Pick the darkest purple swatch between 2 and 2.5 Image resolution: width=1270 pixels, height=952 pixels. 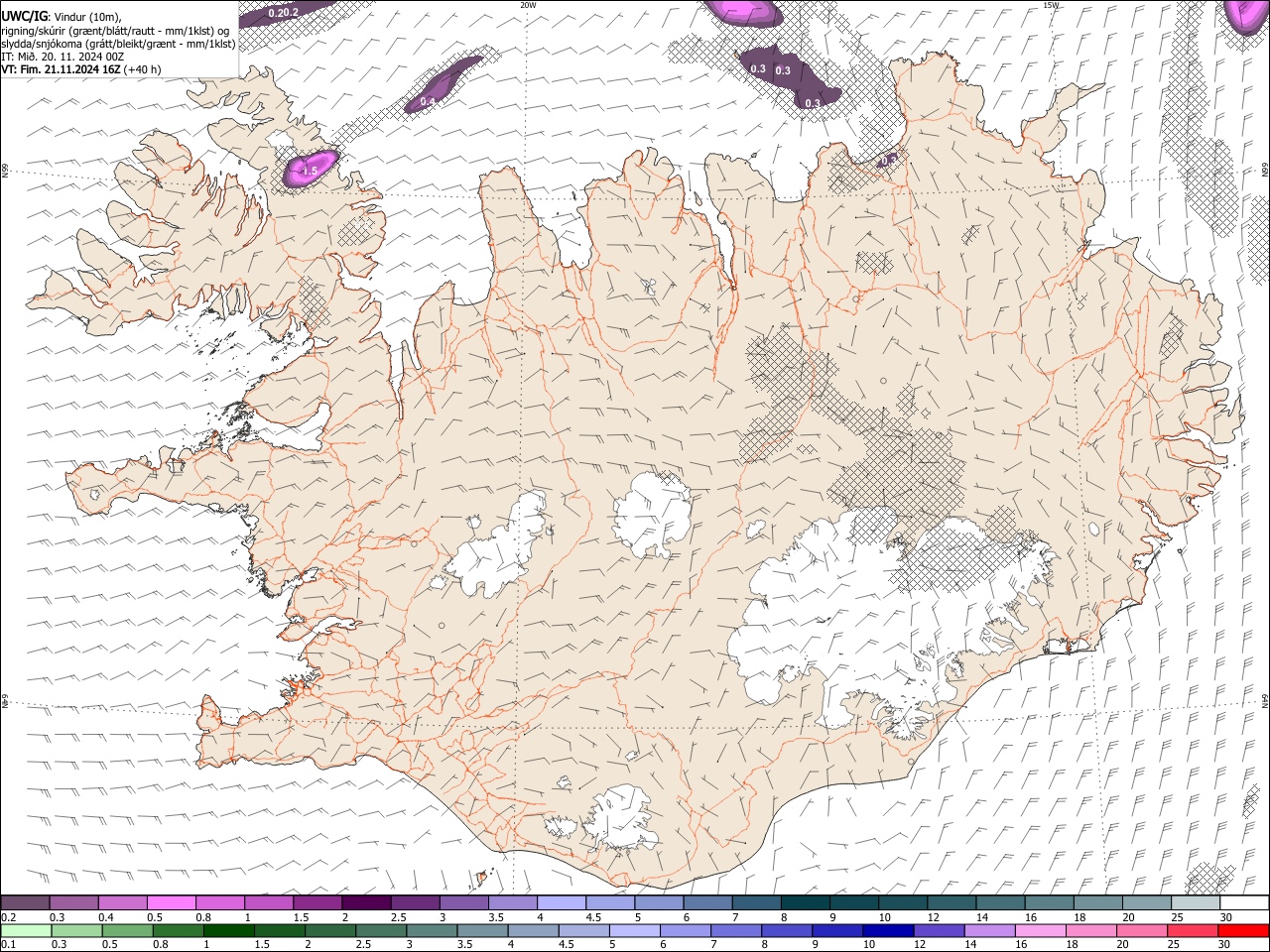coord(366,902)
